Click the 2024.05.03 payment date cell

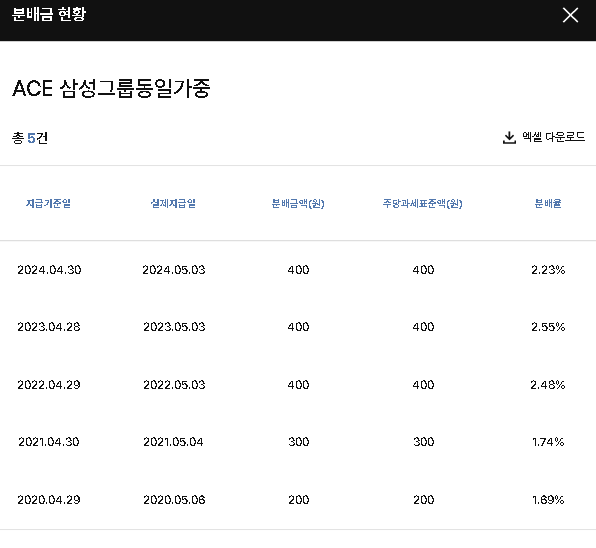click(174, 270)
